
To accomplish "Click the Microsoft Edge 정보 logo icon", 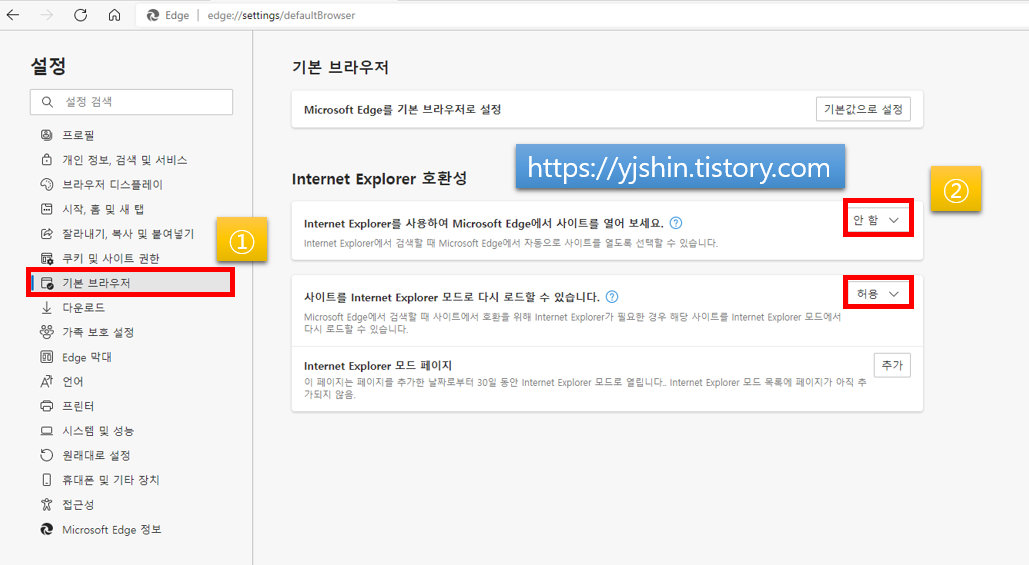I will point(47,529).
